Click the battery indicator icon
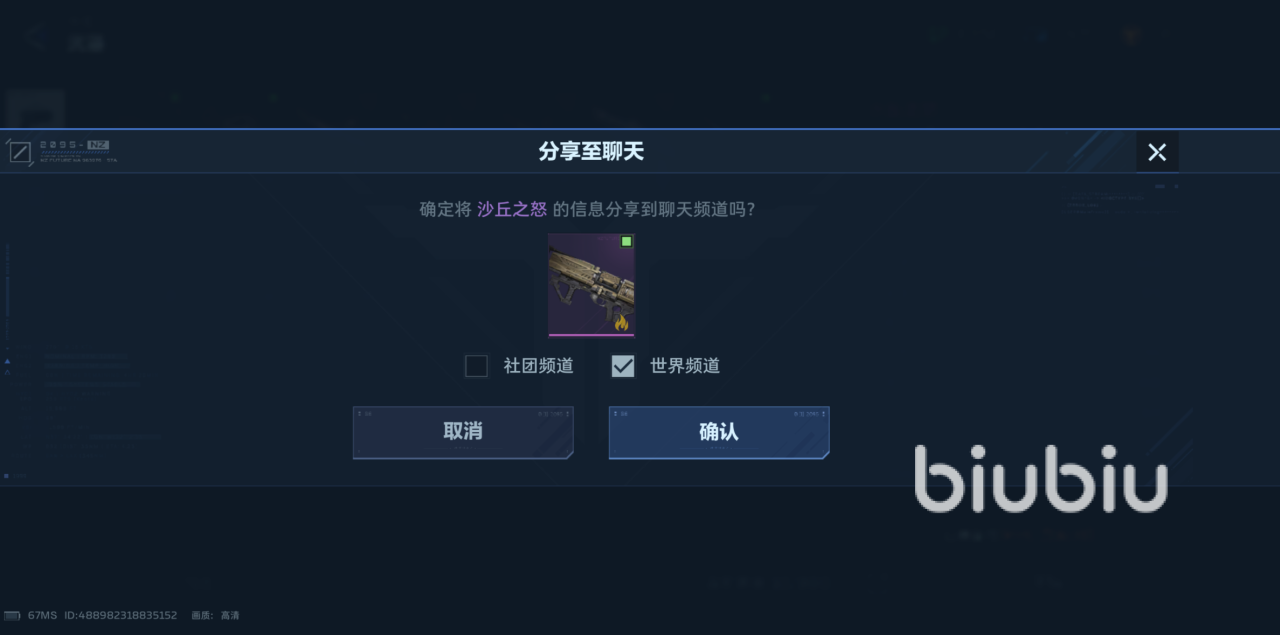 [x=12, y=615]
